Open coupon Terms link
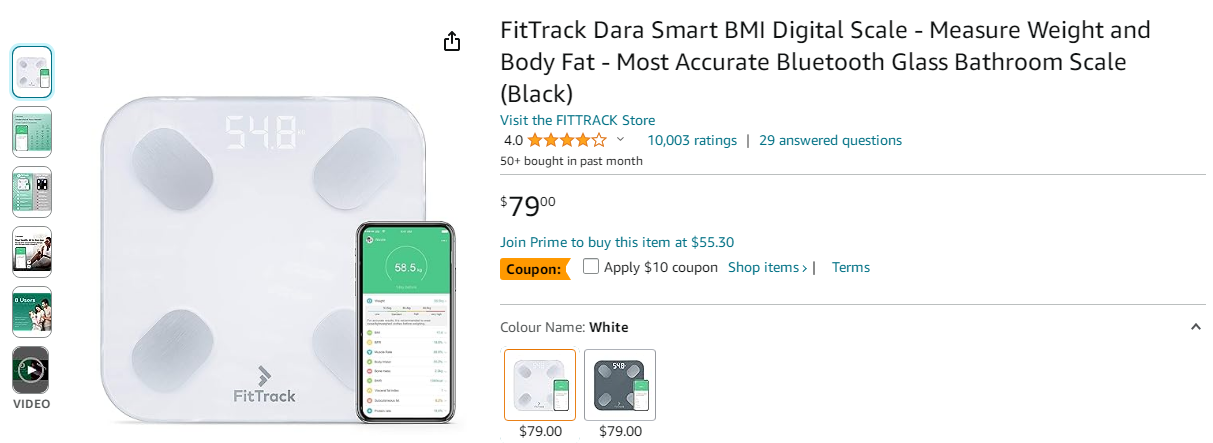This screenshot has height=443, width=1213. [x=851, y=267]
